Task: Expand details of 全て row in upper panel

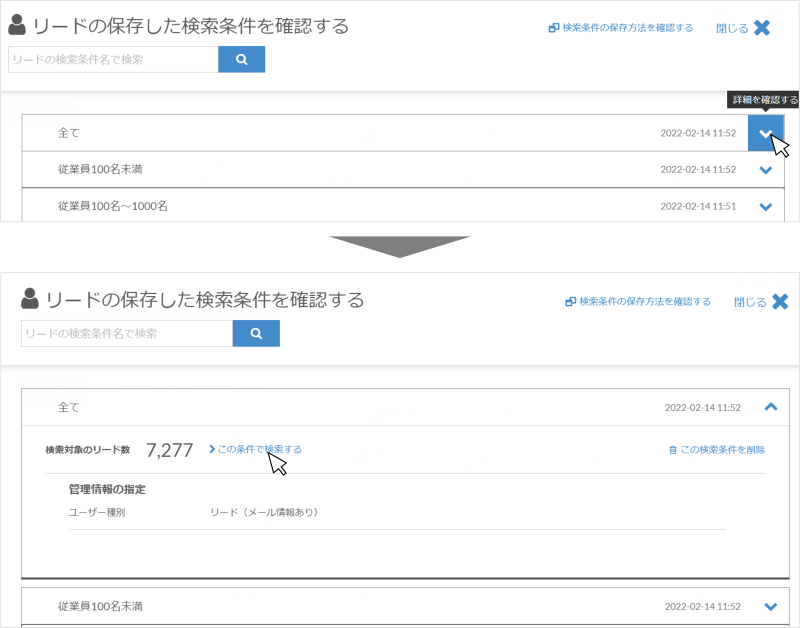Action: tap(766, 133)
